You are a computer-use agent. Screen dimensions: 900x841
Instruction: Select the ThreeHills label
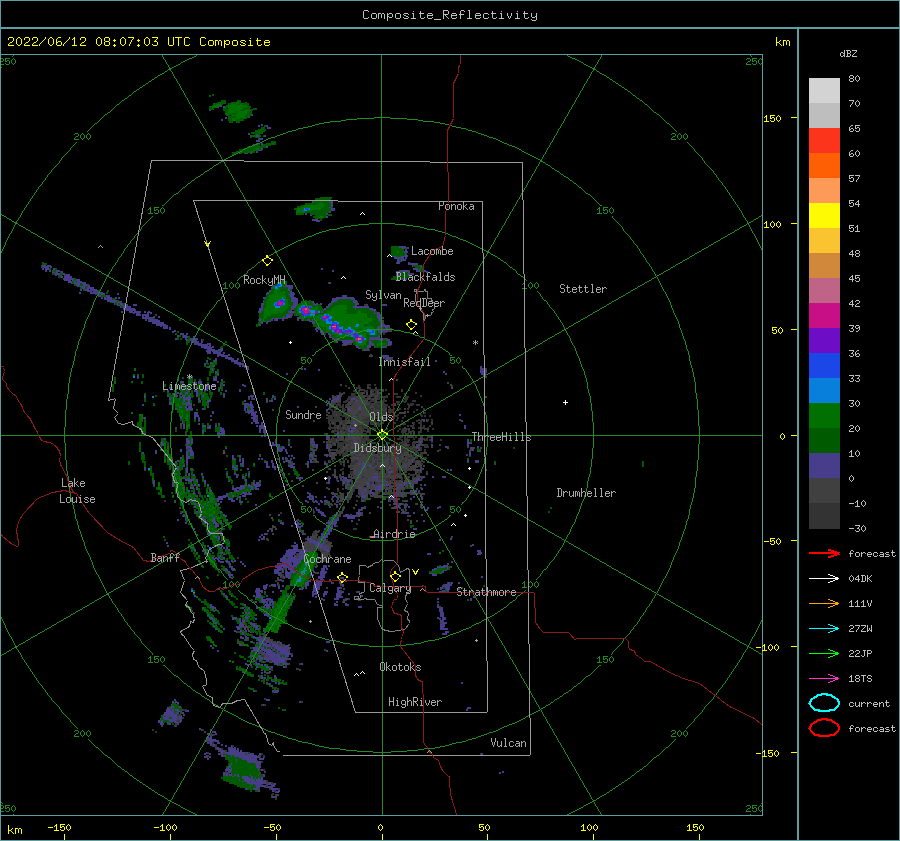click(502, 437)
